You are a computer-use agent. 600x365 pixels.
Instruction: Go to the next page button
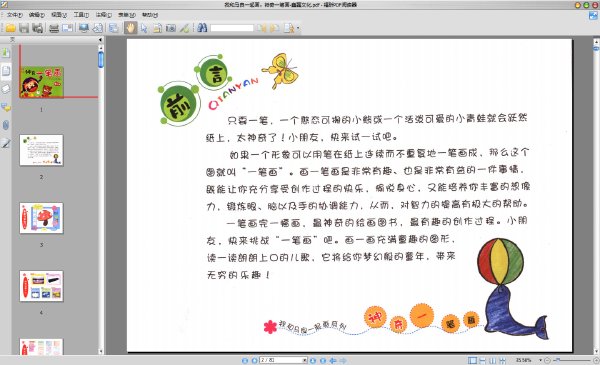click(x=313, y=360)
